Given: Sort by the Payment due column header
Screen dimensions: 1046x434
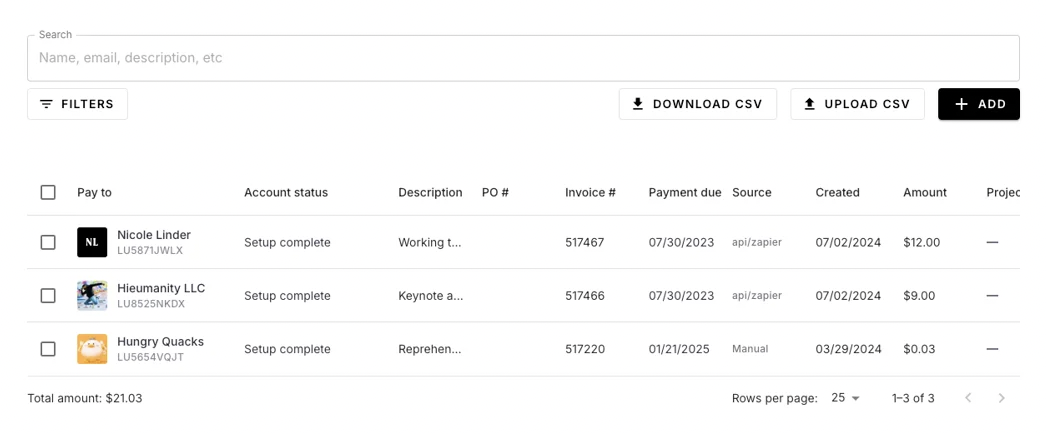Looking at the screenshot, I should pyautogui.click(x=684, y=192).
